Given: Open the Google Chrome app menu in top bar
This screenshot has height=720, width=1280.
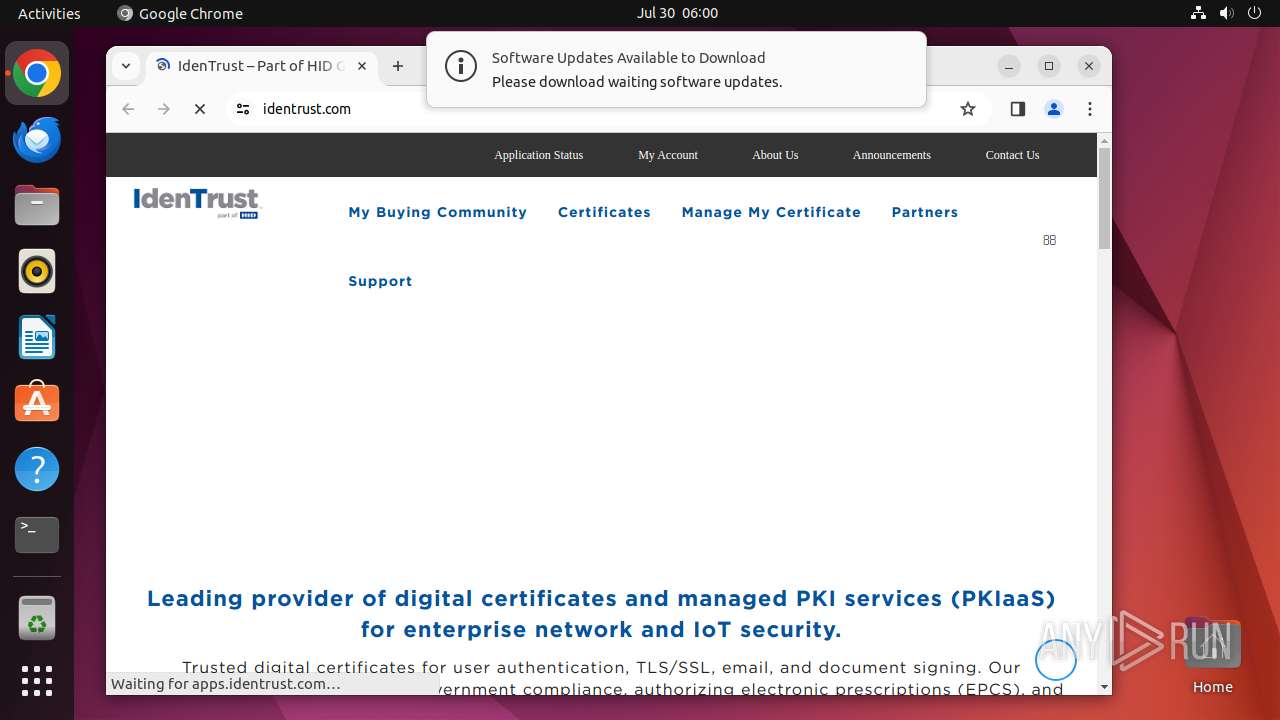Looking at the screenshot, I should pyautogui.click(x=180, y=13).
